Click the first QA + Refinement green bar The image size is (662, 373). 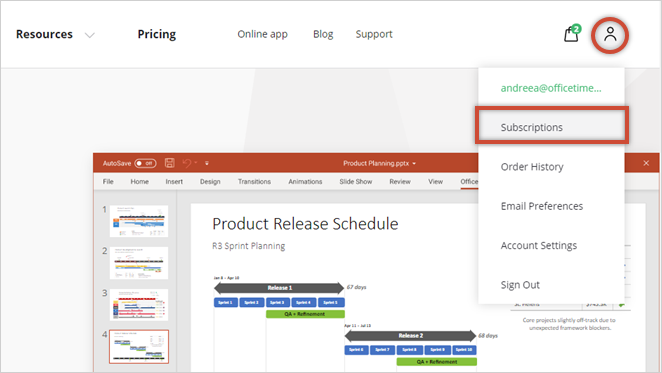305,314
